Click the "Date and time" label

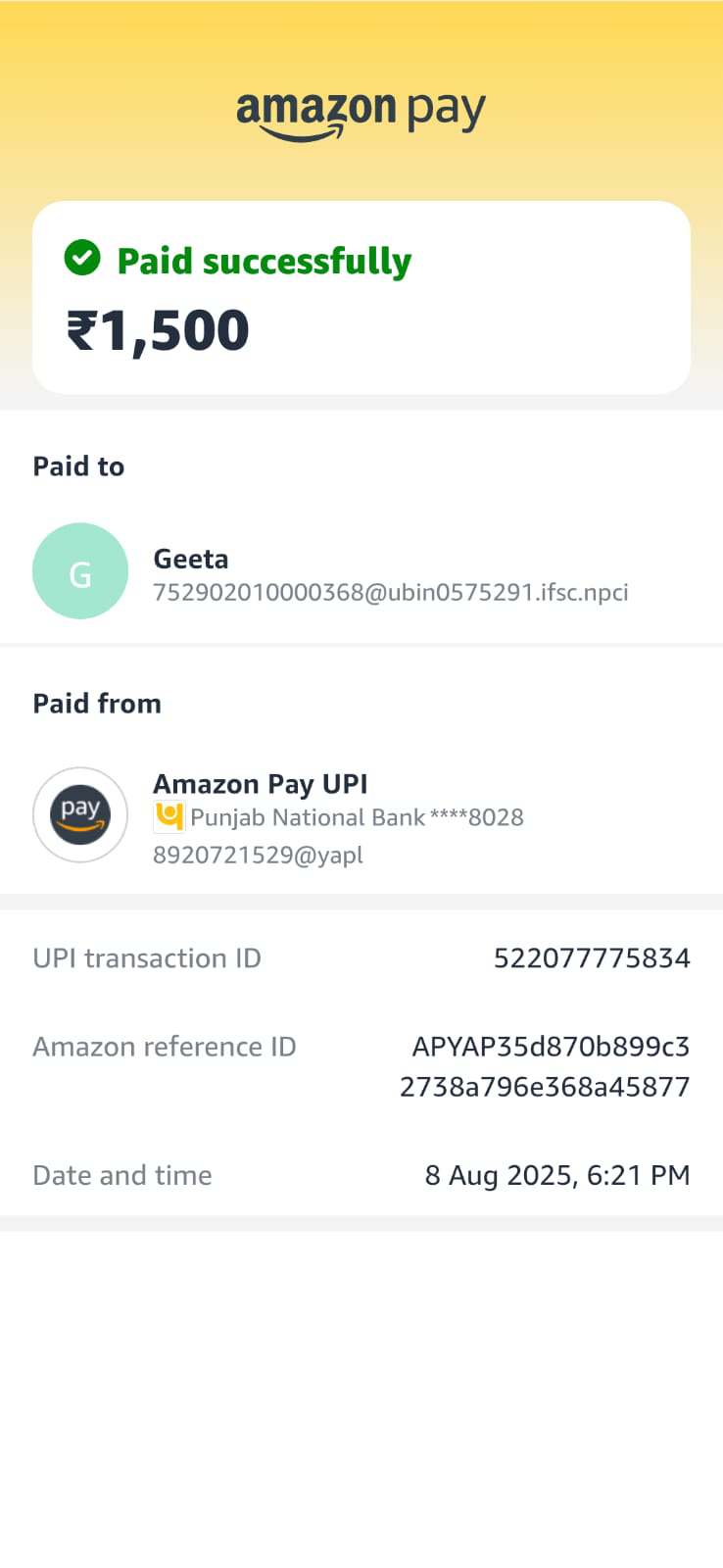tap(122, 1175)
